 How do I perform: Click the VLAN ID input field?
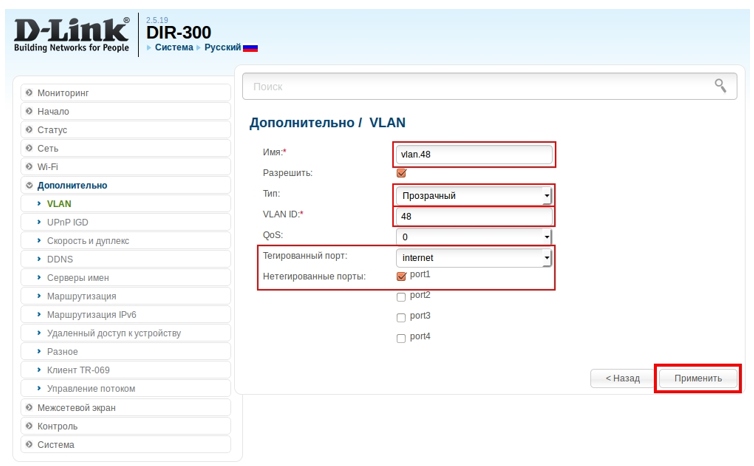(x=474, y=216)
